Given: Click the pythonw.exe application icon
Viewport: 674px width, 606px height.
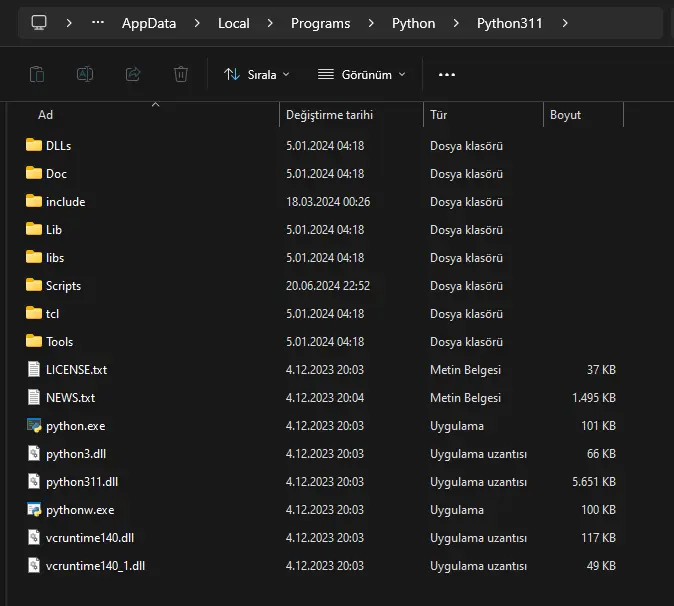Looking at the screenshot, I should (34, 509).
